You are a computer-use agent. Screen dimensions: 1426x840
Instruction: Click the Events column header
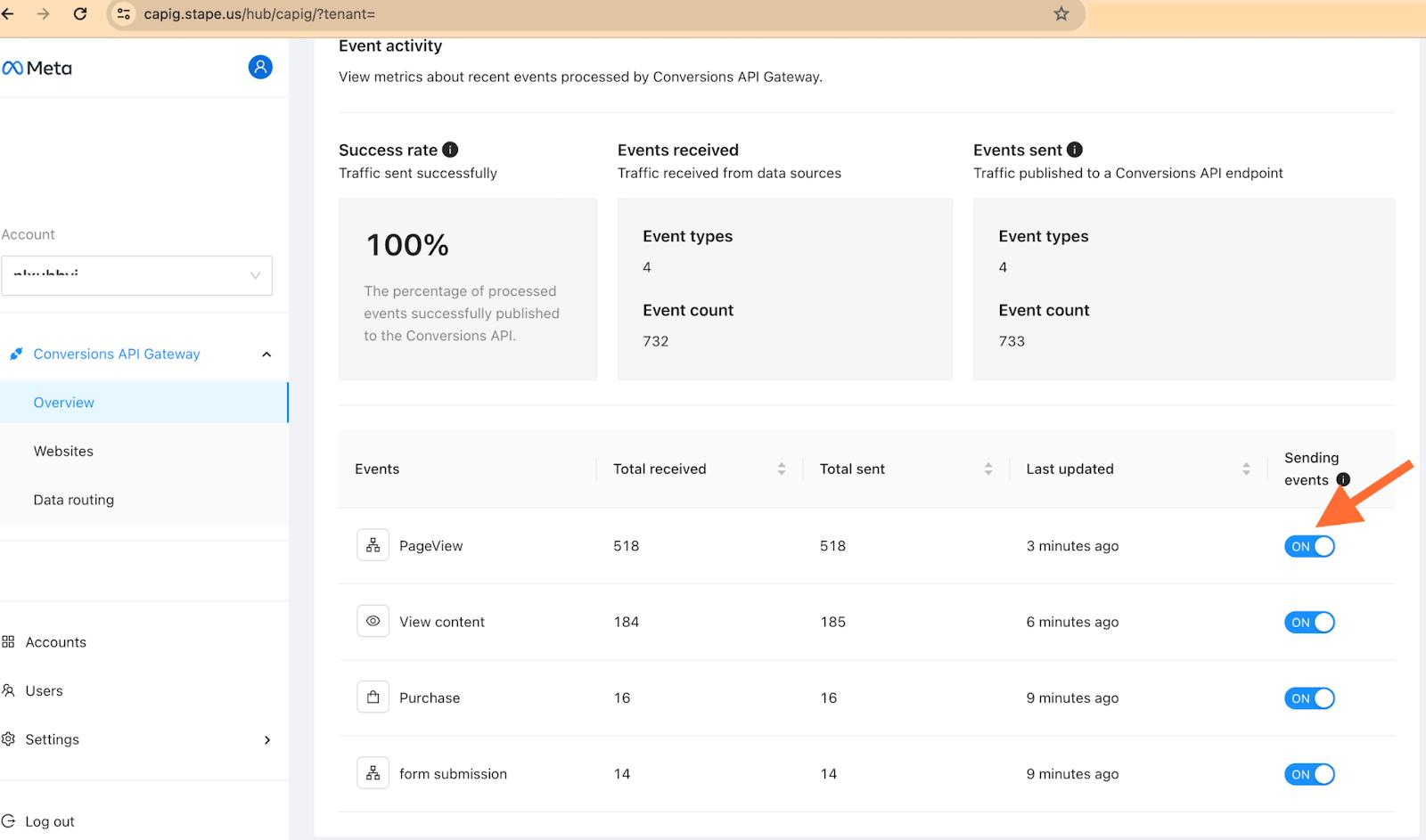[377, 469]
